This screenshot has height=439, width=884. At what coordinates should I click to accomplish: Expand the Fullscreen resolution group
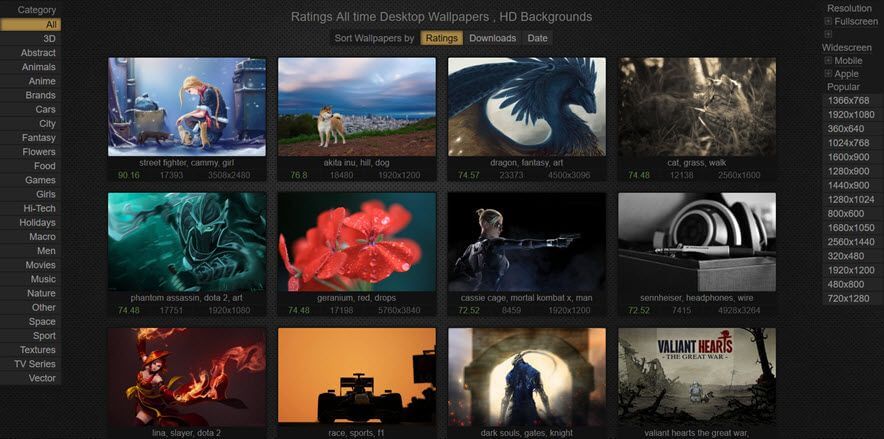click(828, 21)
